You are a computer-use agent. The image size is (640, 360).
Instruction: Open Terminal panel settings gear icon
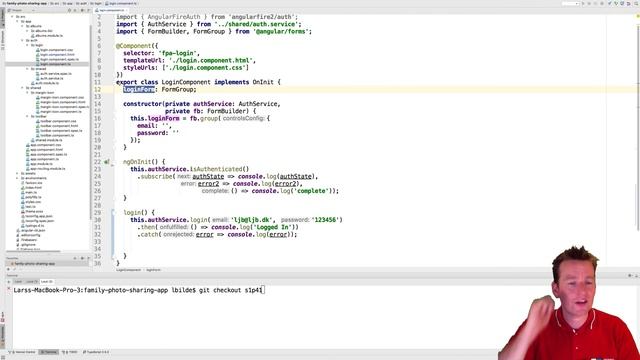tap(630, 276)
